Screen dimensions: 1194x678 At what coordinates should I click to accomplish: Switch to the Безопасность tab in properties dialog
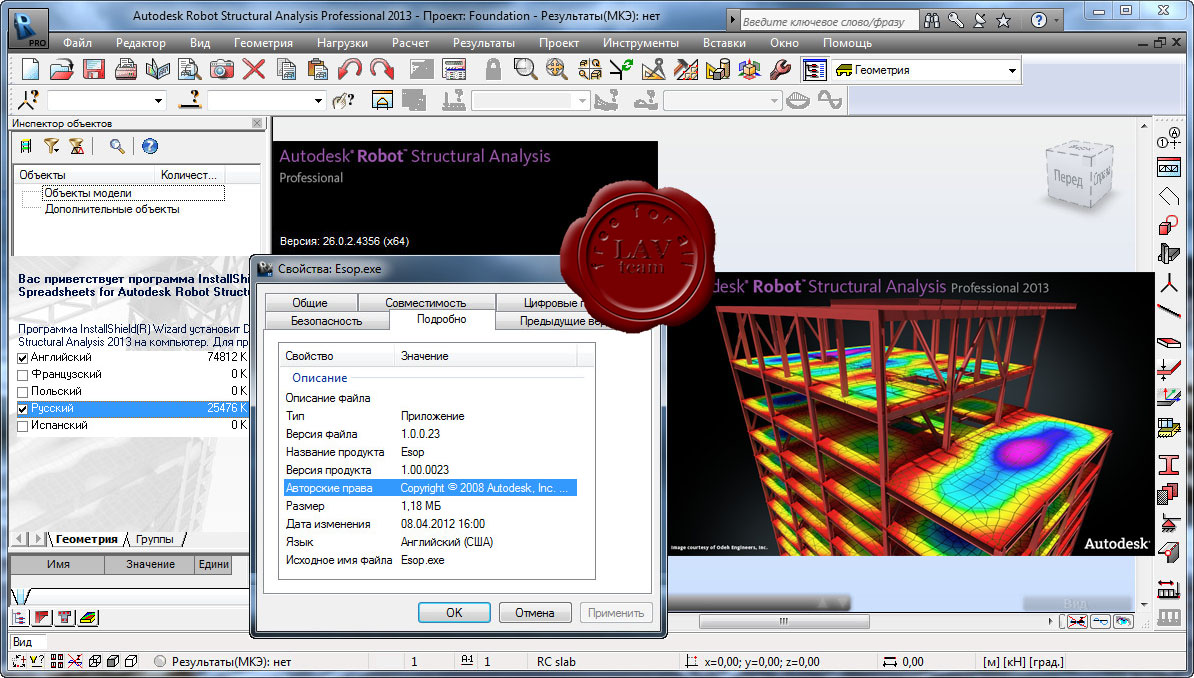tap(327, 321)
